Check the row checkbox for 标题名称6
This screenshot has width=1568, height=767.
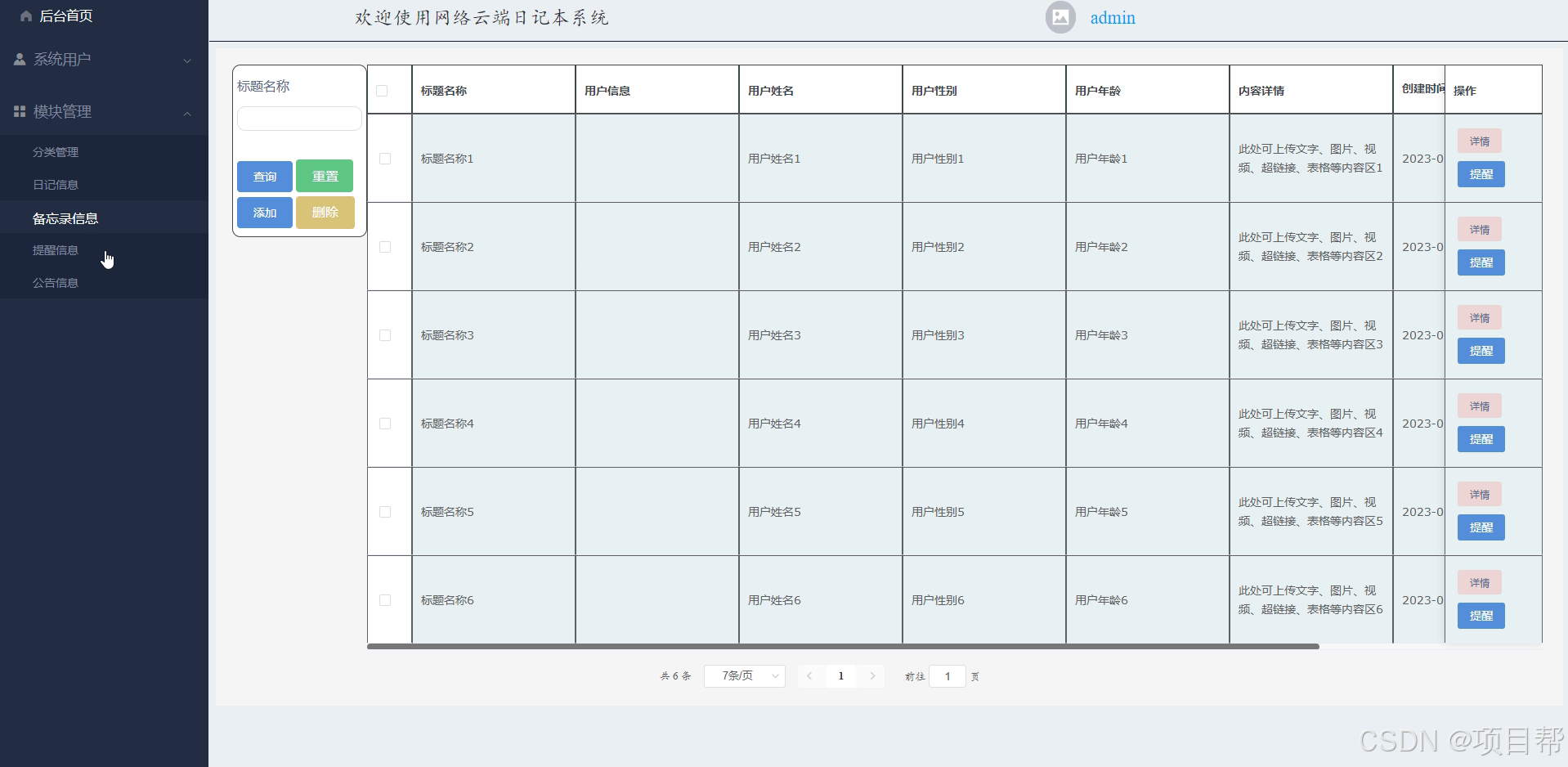[385, 600]
